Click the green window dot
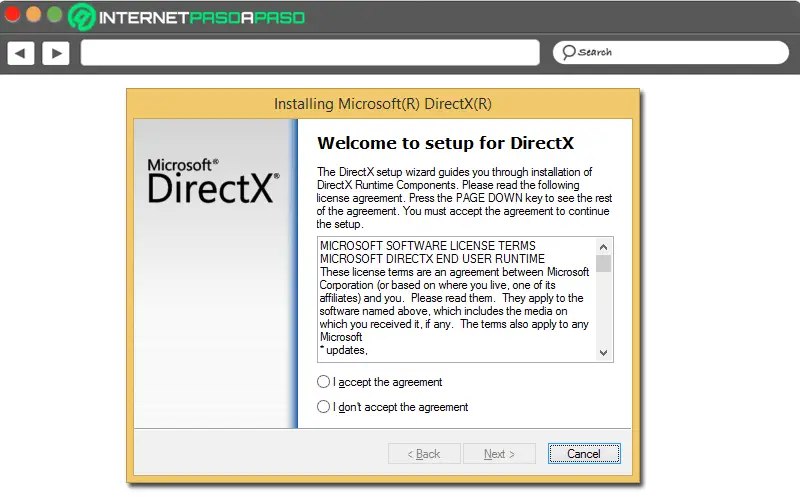 [54, 14]
